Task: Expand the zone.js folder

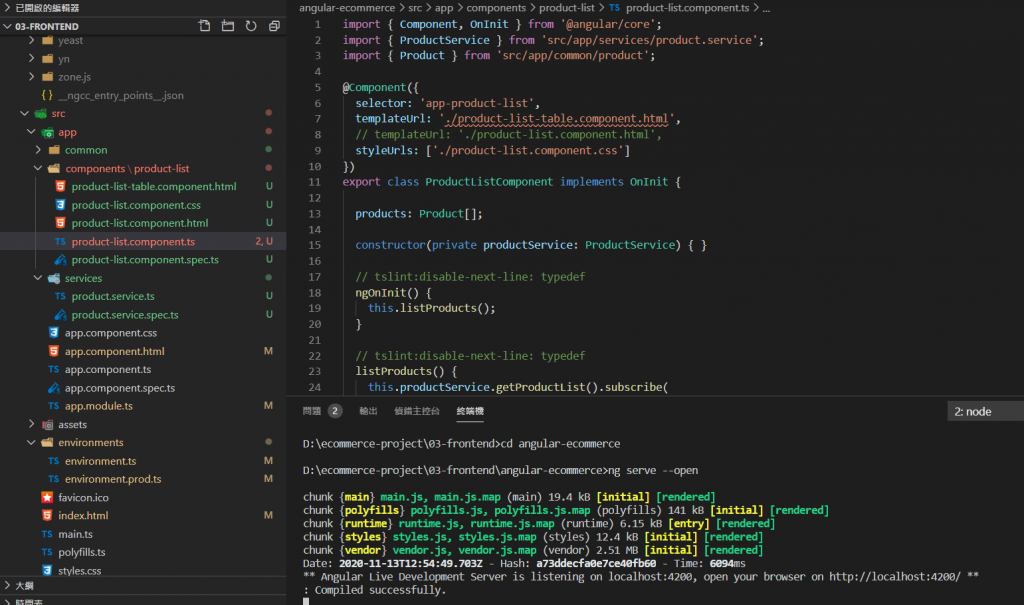Action: pyautogui.click(x=31, y=77)
